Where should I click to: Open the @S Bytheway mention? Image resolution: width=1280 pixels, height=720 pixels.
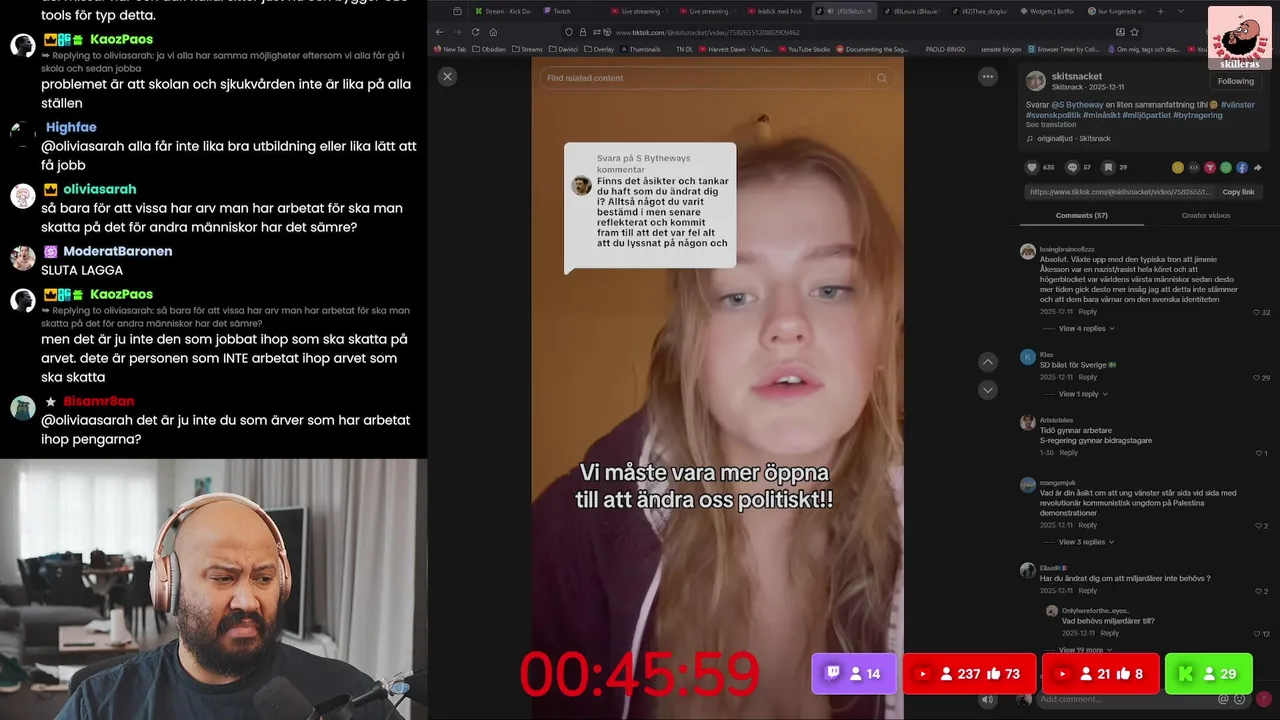click(1076, 104)
